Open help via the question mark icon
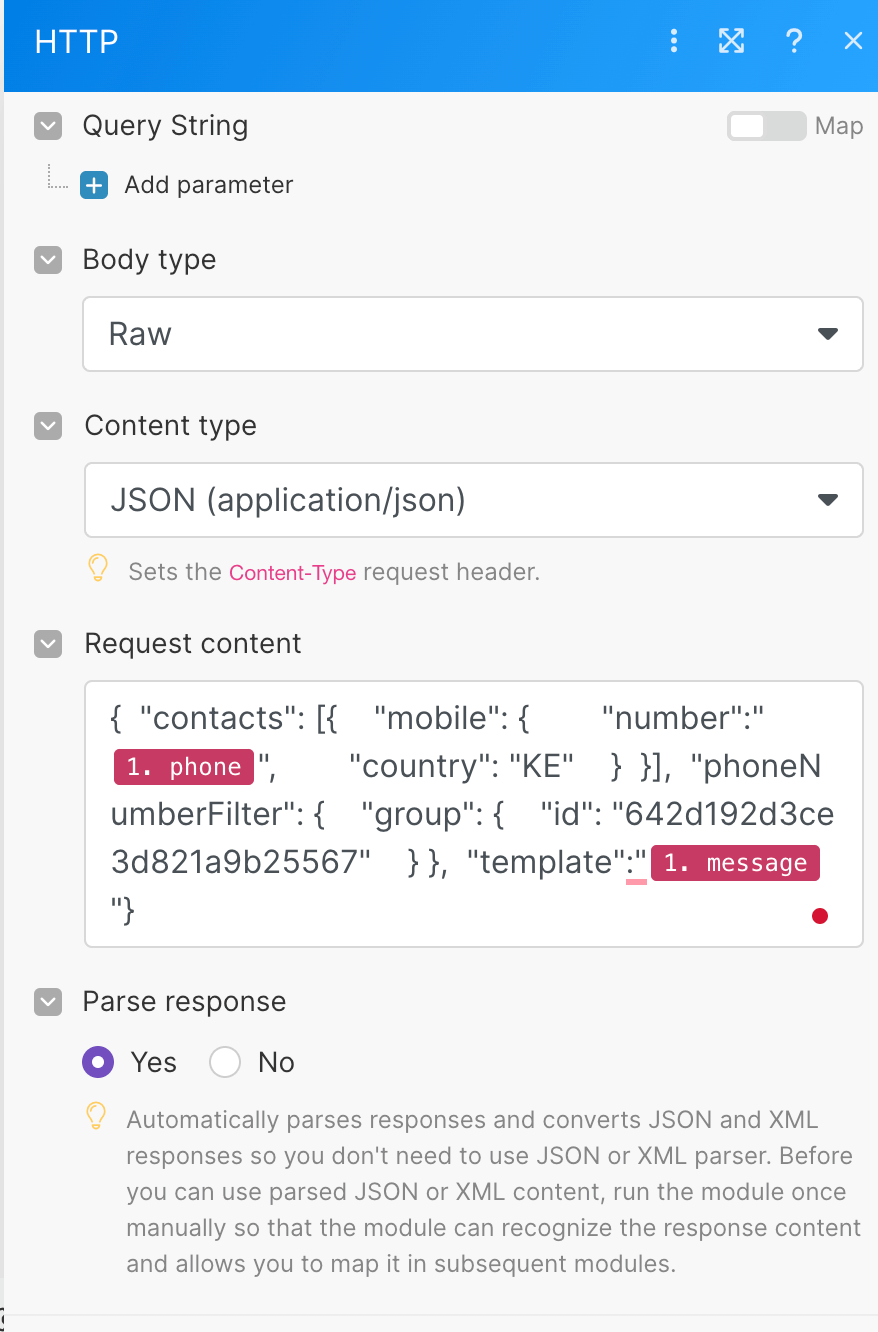 [x=794, y=41]
